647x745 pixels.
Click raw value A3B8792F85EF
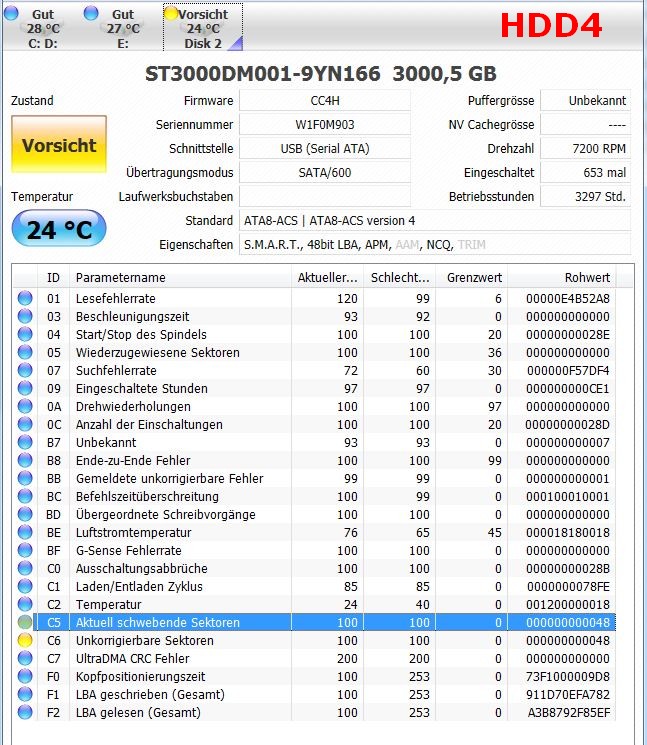pyautogui.click(x=569, y=713)
